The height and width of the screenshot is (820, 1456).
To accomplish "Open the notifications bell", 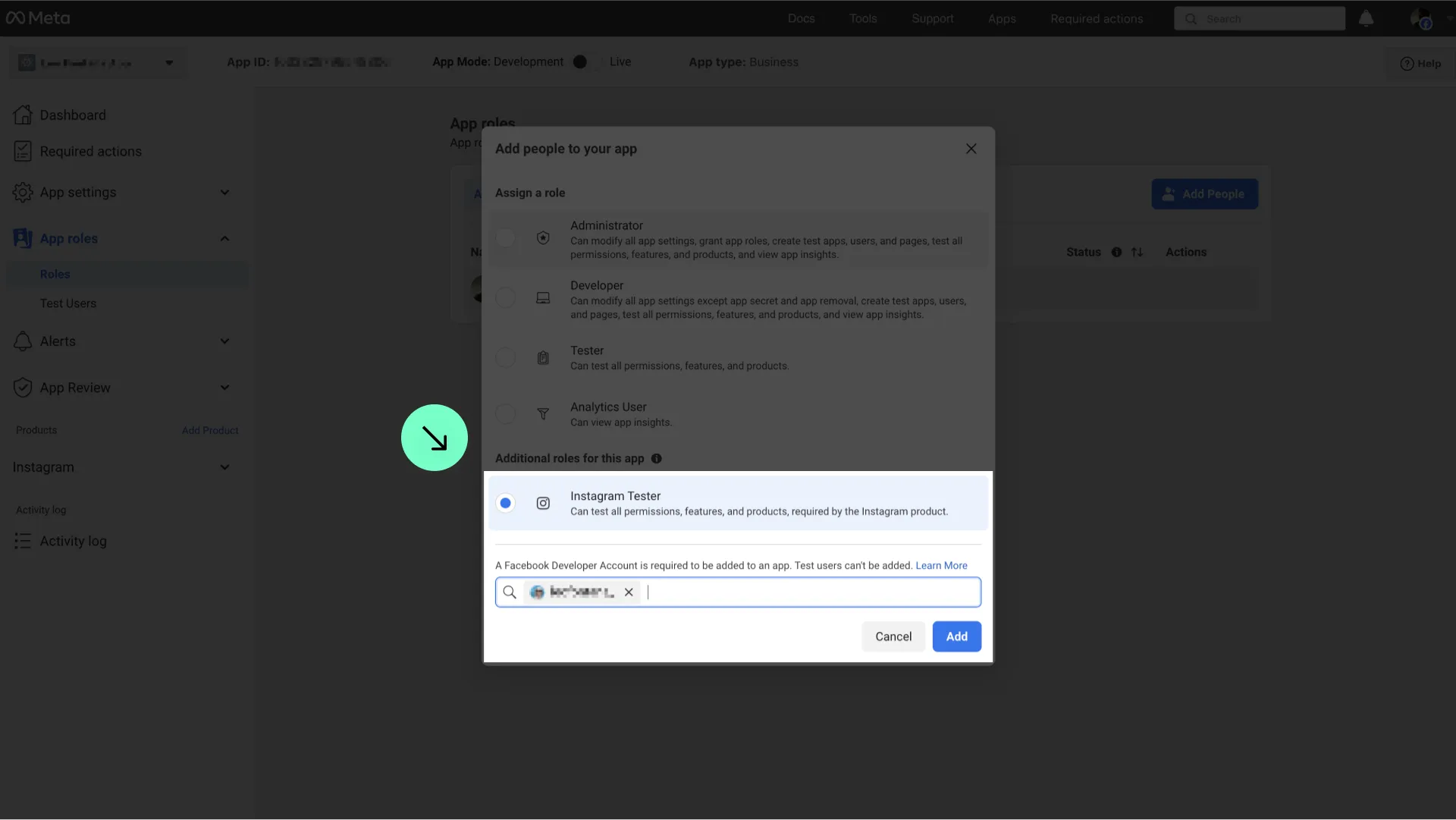I will coord(1366,18).
